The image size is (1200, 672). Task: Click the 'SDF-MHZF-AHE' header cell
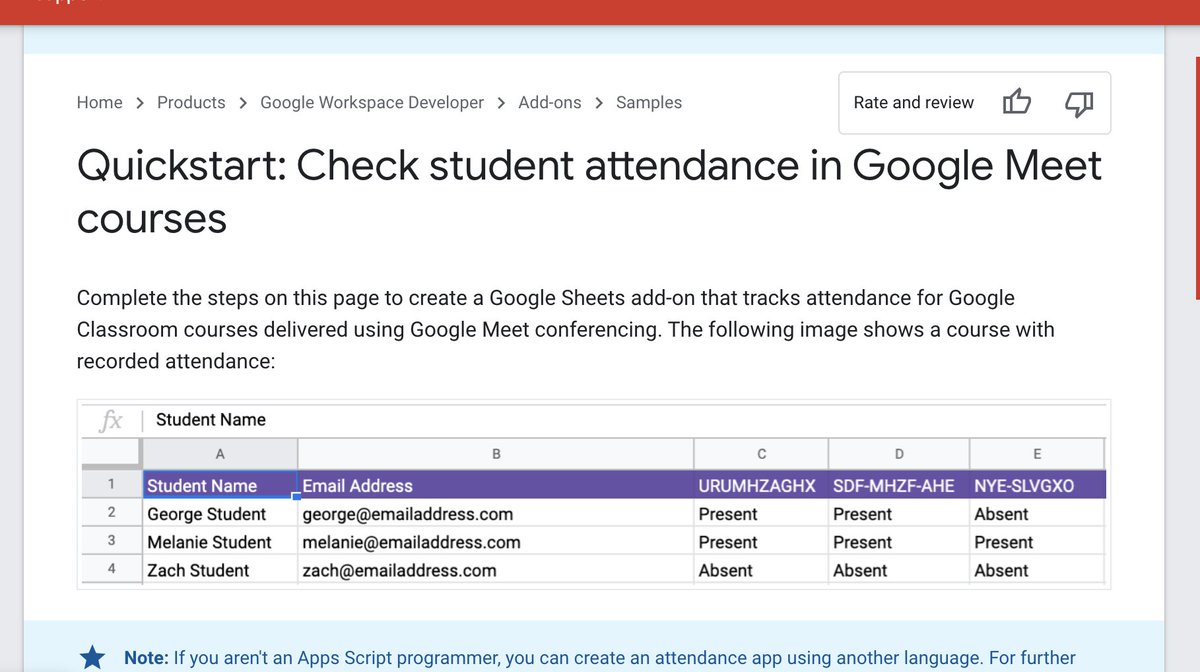[x=899, y=485]
